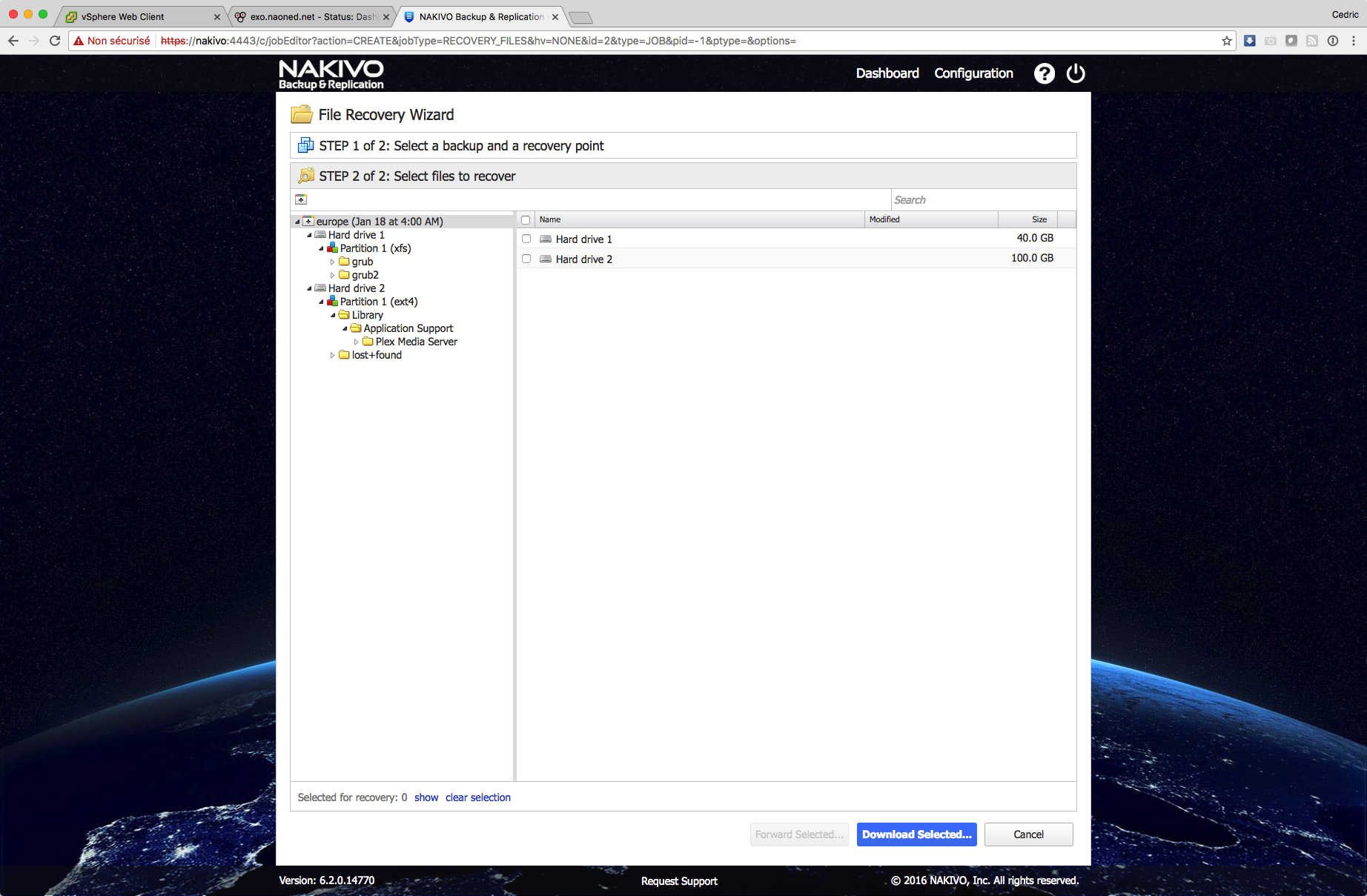Click the power logout icon
Viewport: 1367px width, 896px height.
pyautogui.click(x=1076, y=73)
